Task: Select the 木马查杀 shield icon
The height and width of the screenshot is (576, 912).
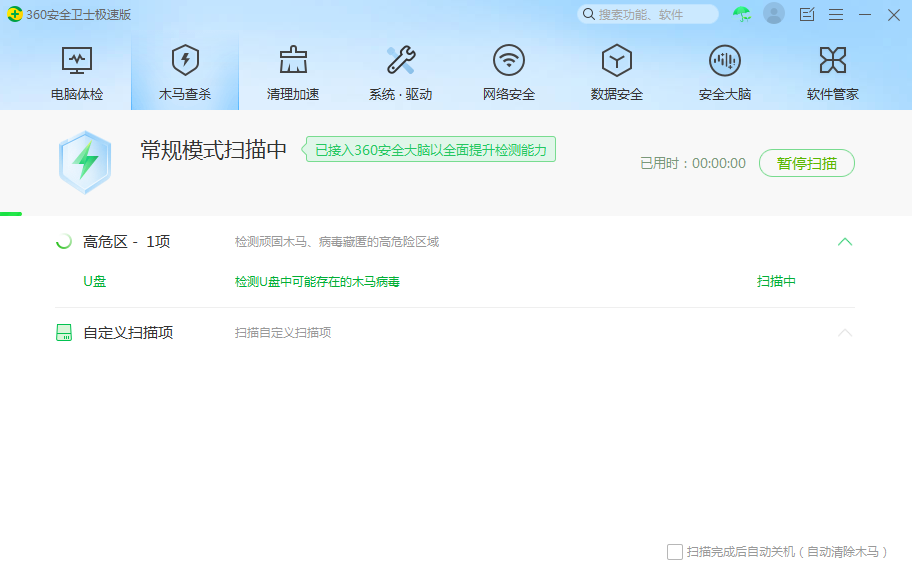Action: click(185, 61)
